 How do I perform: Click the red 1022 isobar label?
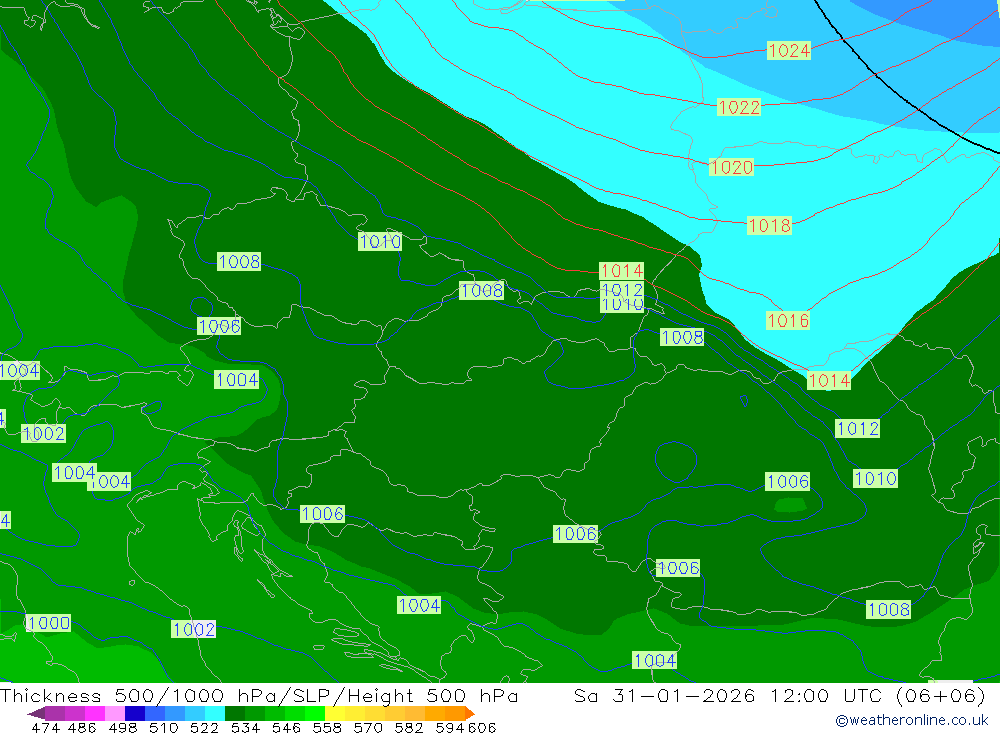point(739,107)
